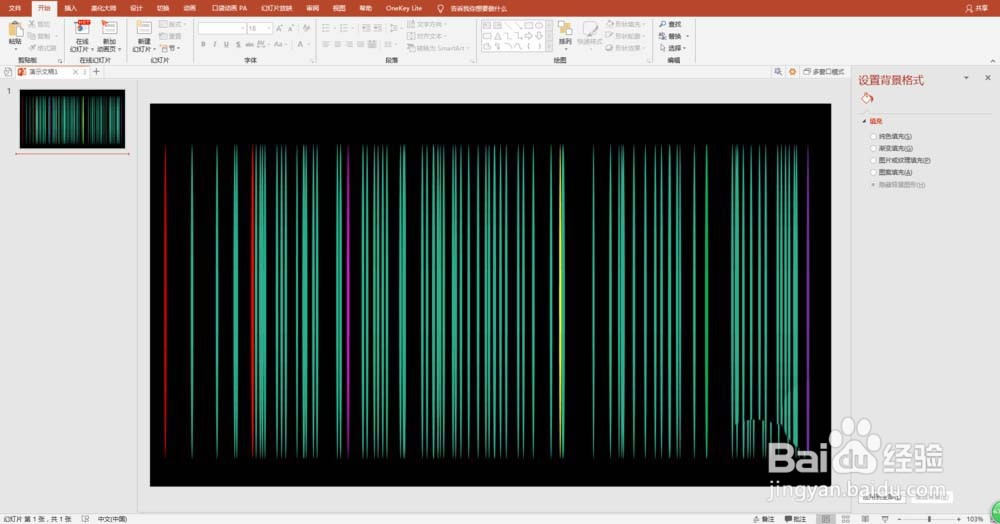Open the font size dropdown
The width and height of the screenshot is (1000, 524).
coord(268,29)
